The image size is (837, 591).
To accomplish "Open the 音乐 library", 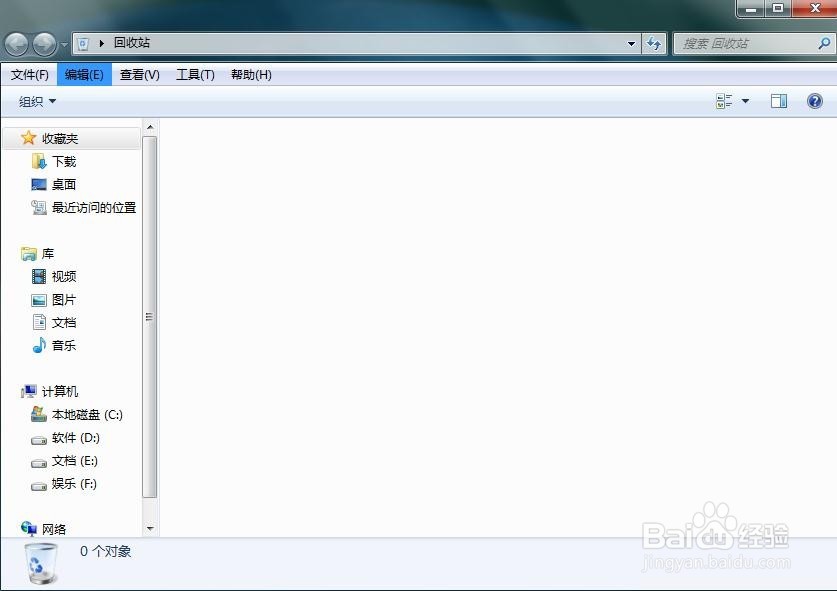I will click(64, 345).
